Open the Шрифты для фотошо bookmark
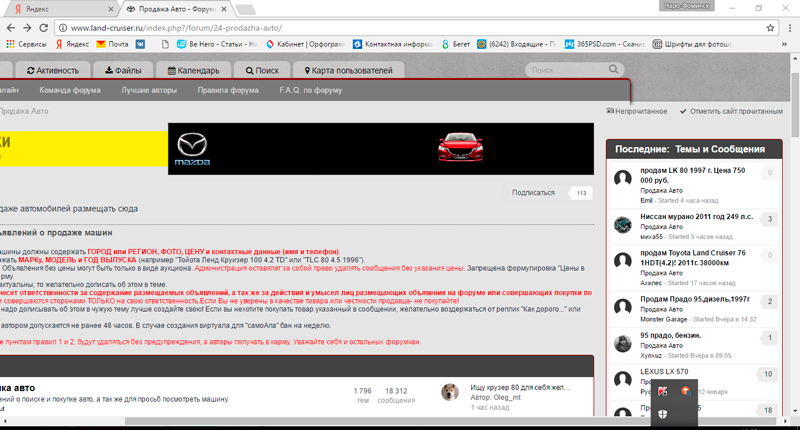This screenshot has height=430, width=800. pyautogui.click(x=693, y=44)
